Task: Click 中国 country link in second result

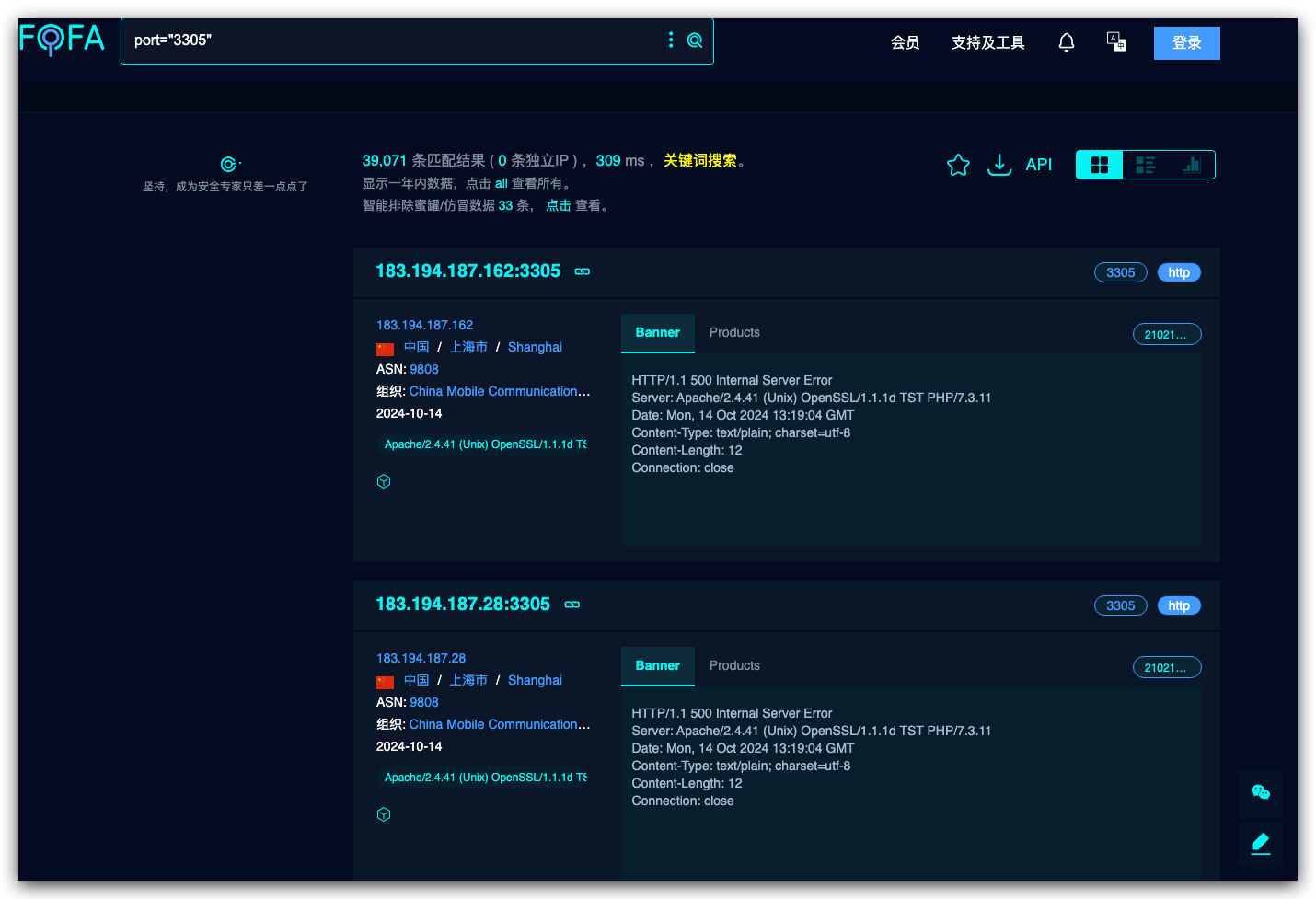Action: (417, 680)
